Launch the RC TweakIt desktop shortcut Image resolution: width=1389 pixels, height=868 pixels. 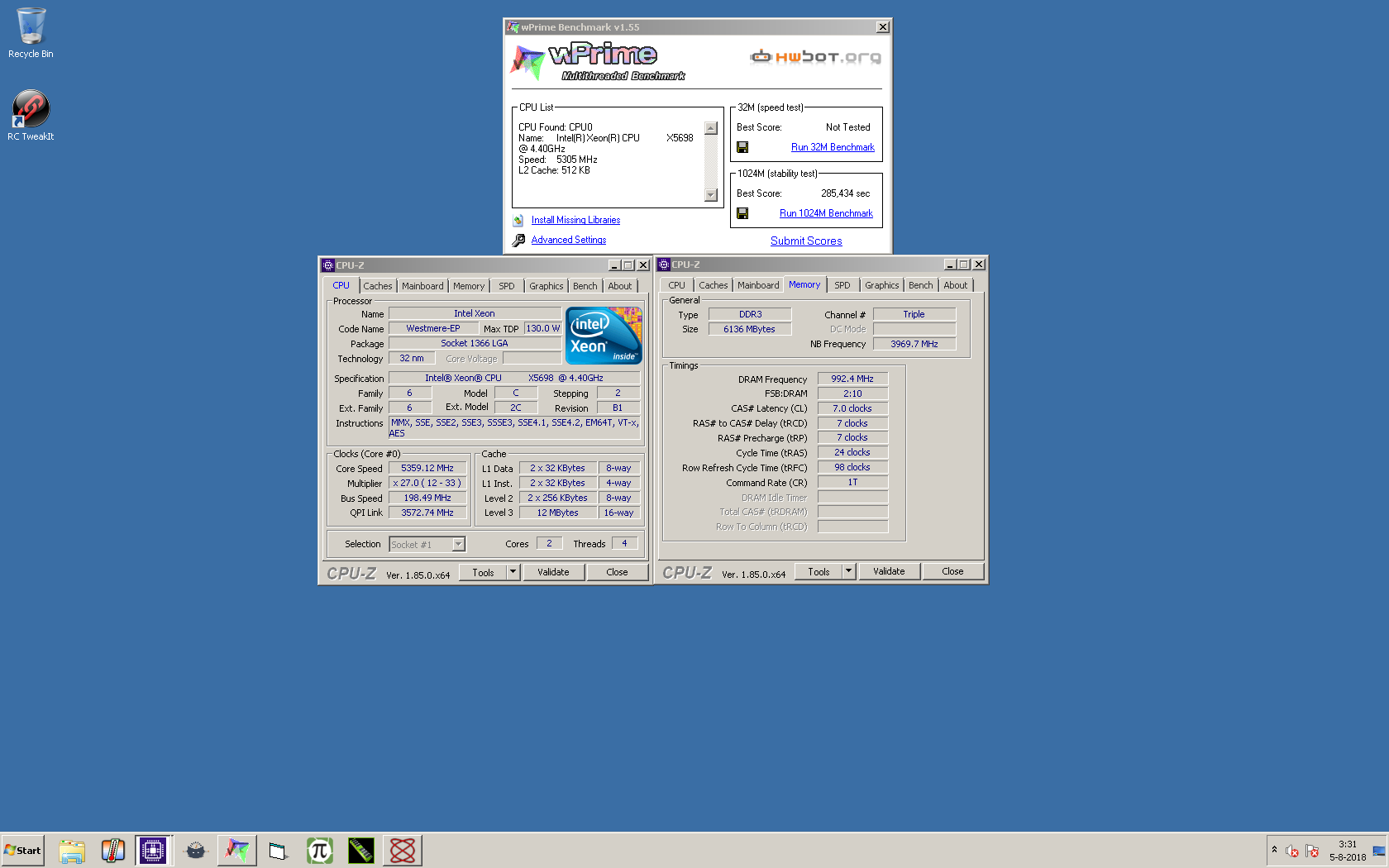31,116
